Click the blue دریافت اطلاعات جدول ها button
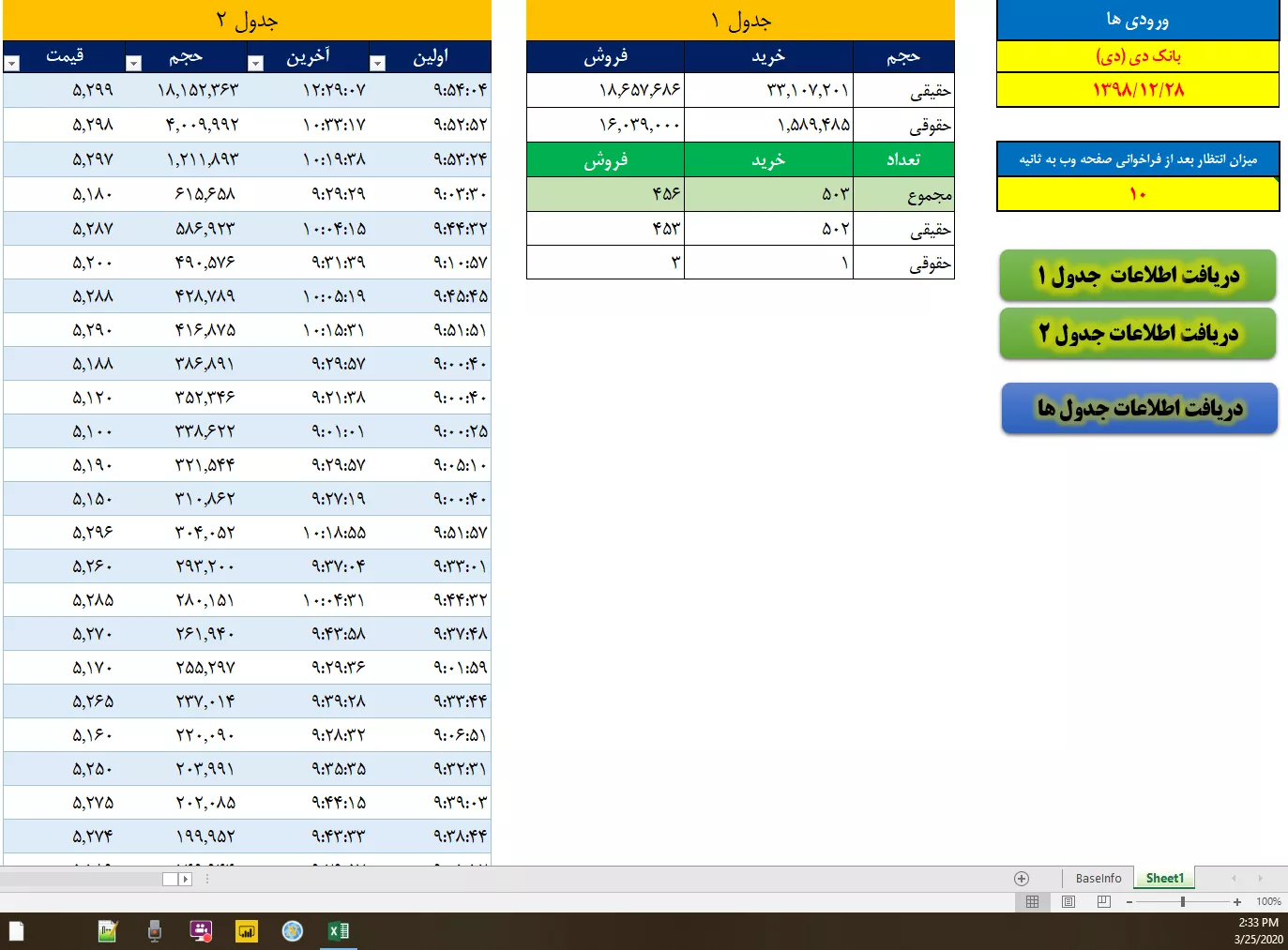 pyautogui.click(x=1139, y=408)
